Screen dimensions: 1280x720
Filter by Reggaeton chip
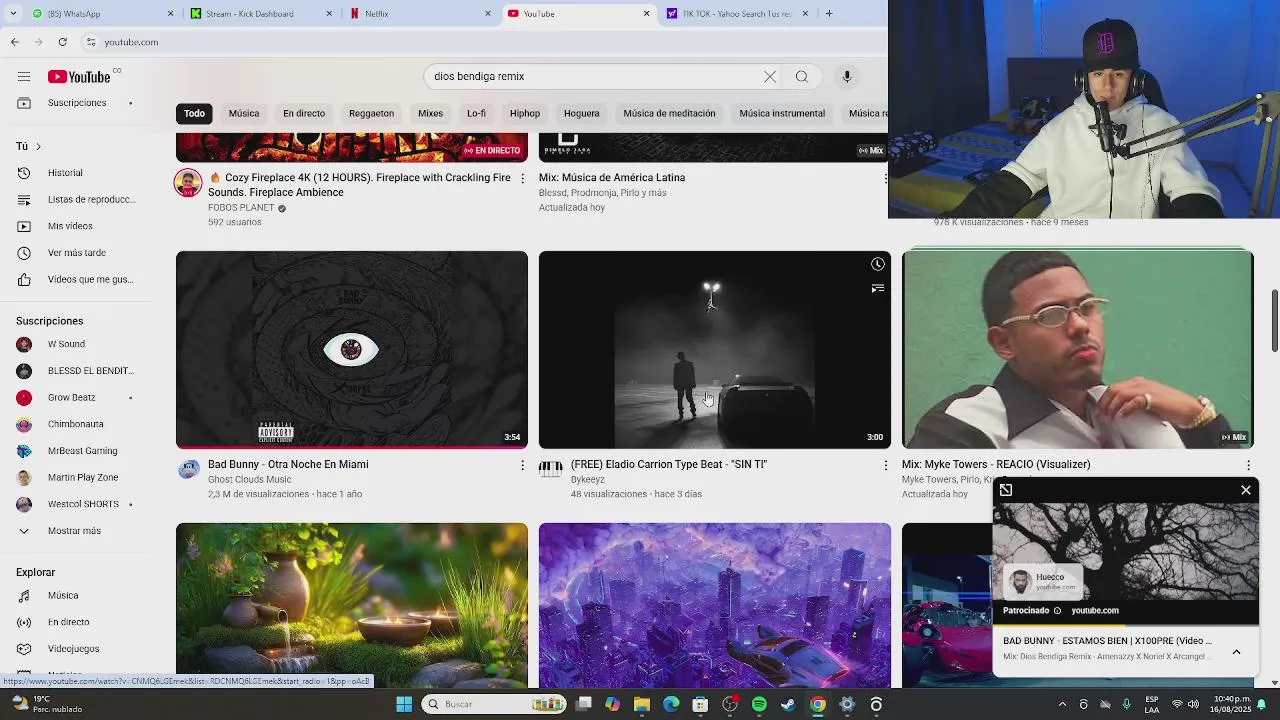coord(371,113)
